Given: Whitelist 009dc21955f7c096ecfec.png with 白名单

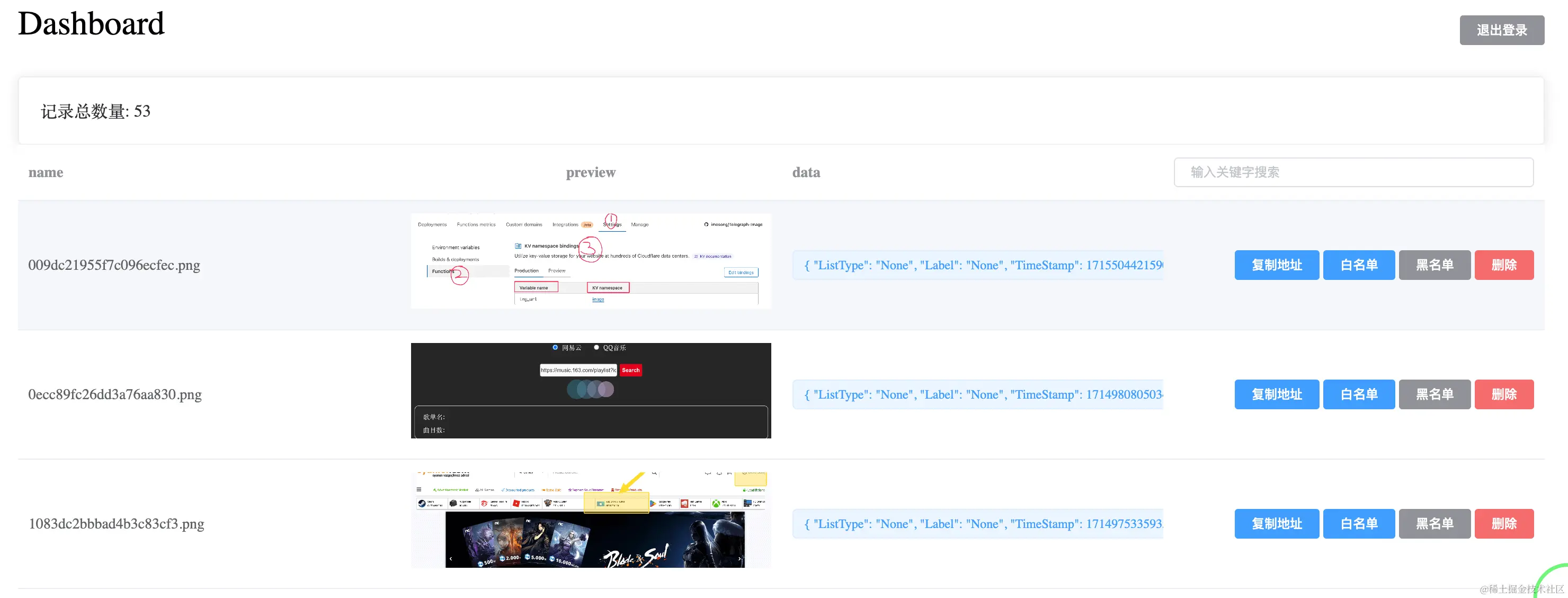Looking at the screenshot, I should 1359,265.
